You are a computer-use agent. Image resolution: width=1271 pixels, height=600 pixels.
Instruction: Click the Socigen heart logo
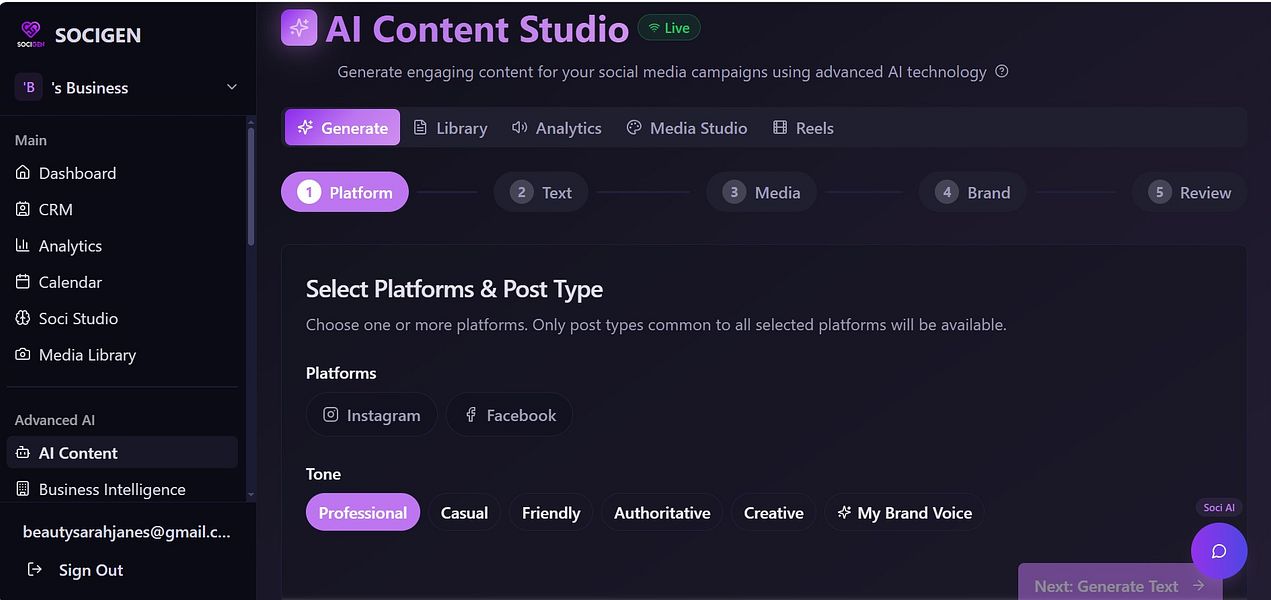point(30,35)
